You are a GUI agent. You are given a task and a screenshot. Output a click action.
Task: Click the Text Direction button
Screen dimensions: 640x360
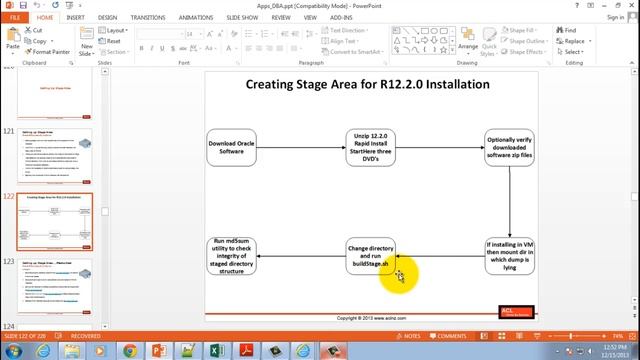point(345,30)
